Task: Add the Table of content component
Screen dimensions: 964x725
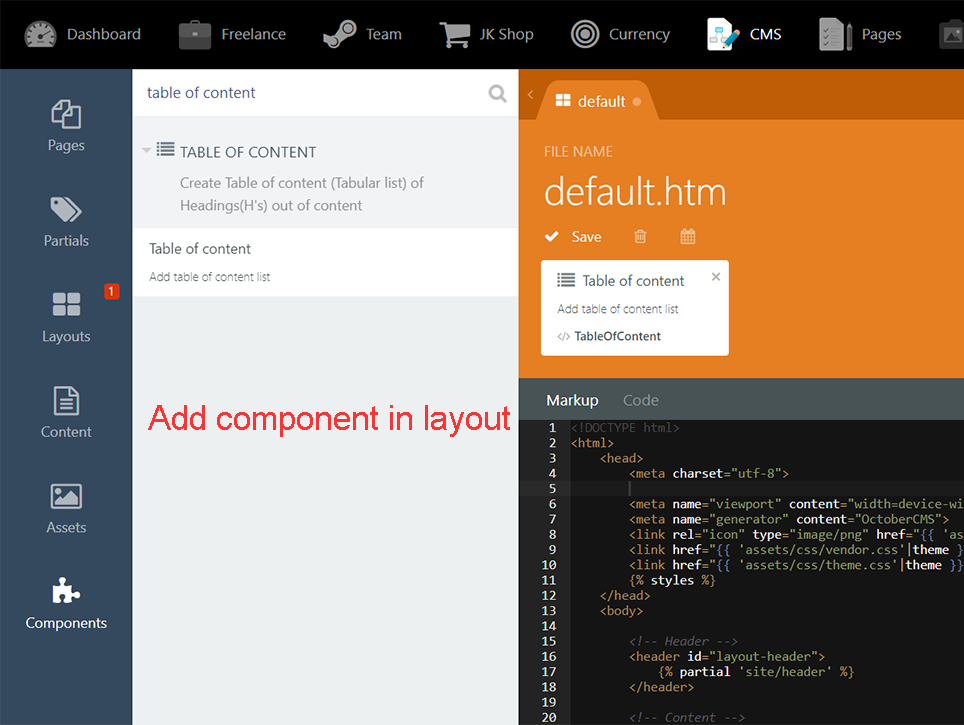Action: (x=325, y=262)
